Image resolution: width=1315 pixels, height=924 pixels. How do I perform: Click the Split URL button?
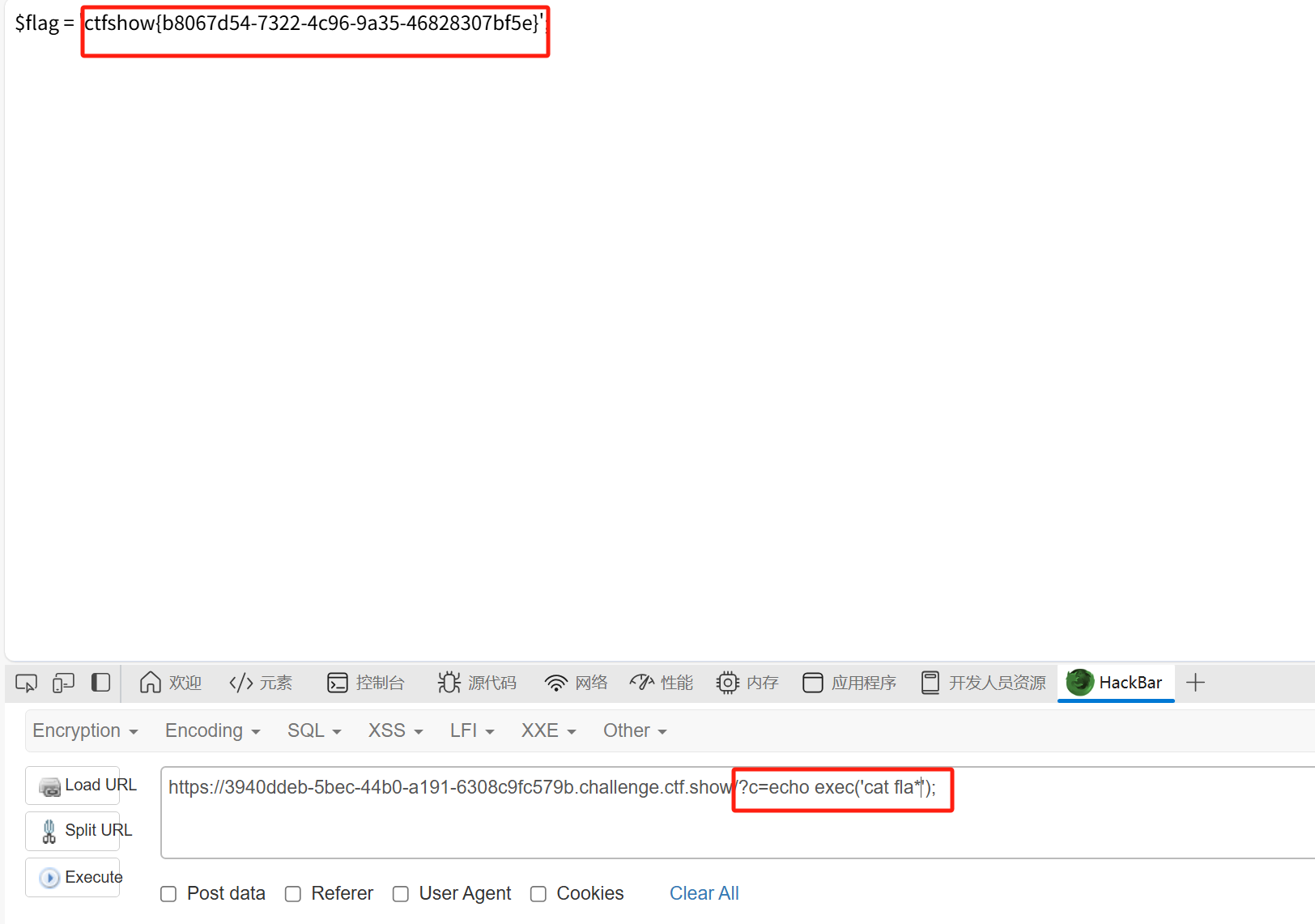[x=73, y=831]
